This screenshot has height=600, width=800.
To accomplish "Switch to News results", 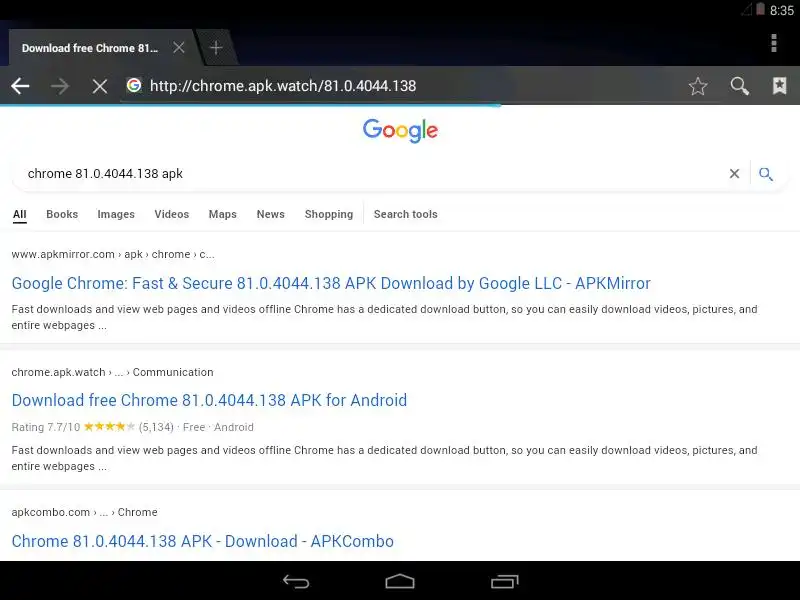I will click(x=270, y=214).
